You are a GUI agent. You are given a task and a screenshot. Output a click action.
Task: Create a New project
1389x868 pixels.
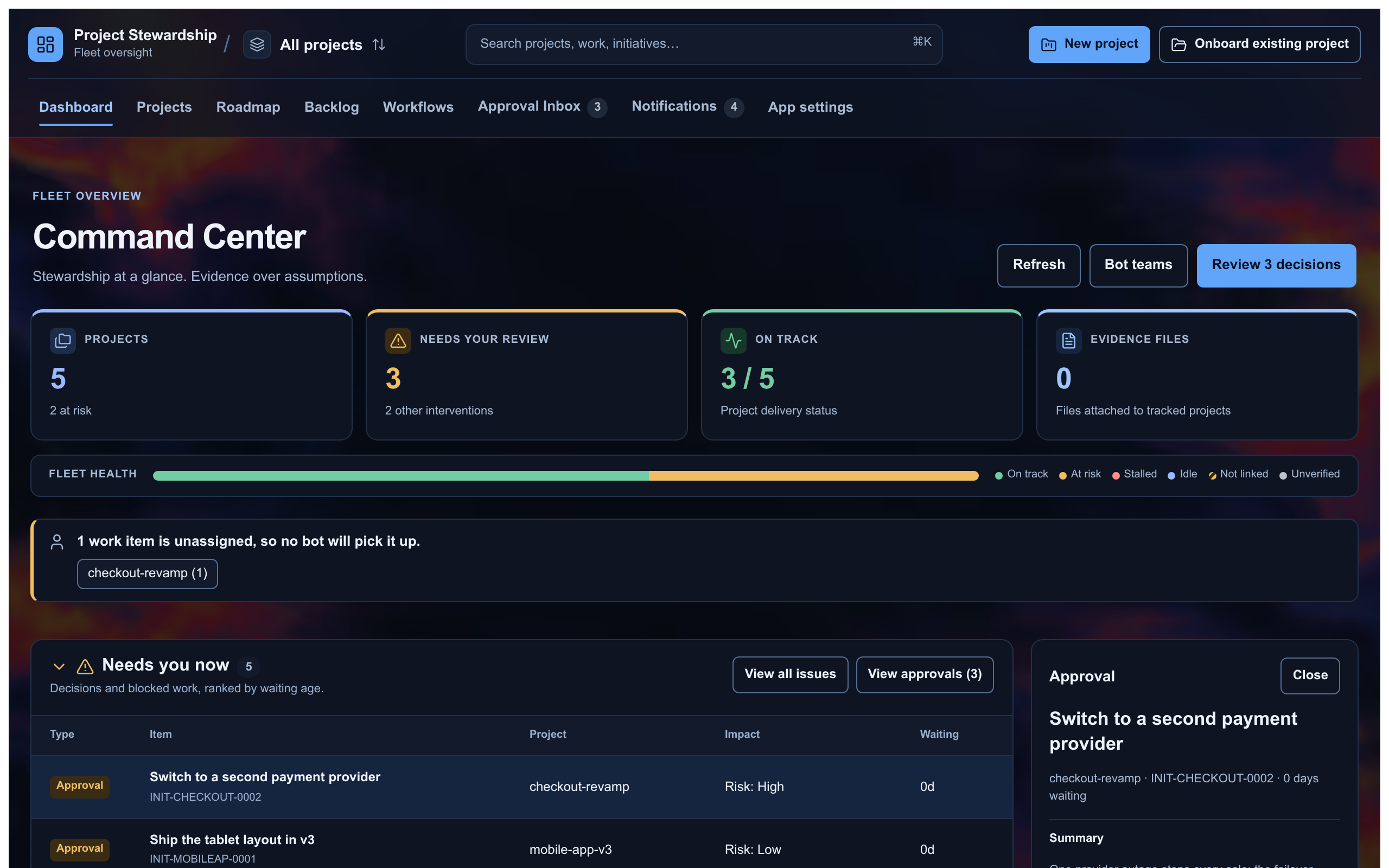point(1089,44)
